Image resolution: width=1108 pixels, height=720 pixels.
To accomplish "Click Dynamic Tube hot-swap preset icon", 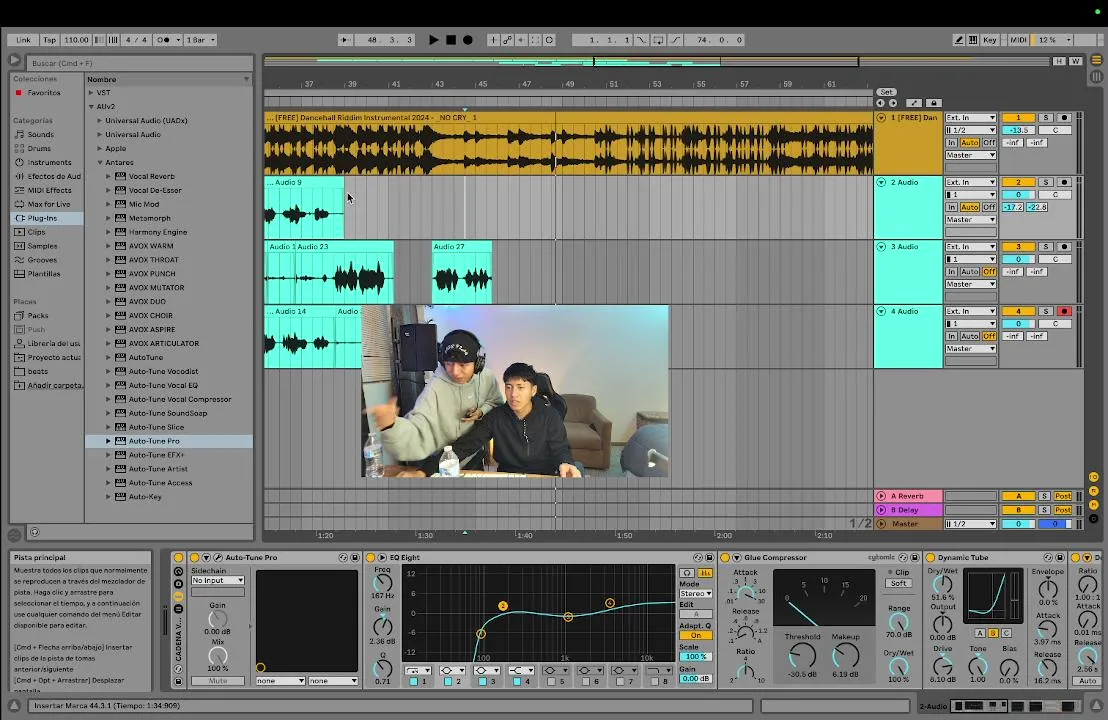I will (1049, 557).
